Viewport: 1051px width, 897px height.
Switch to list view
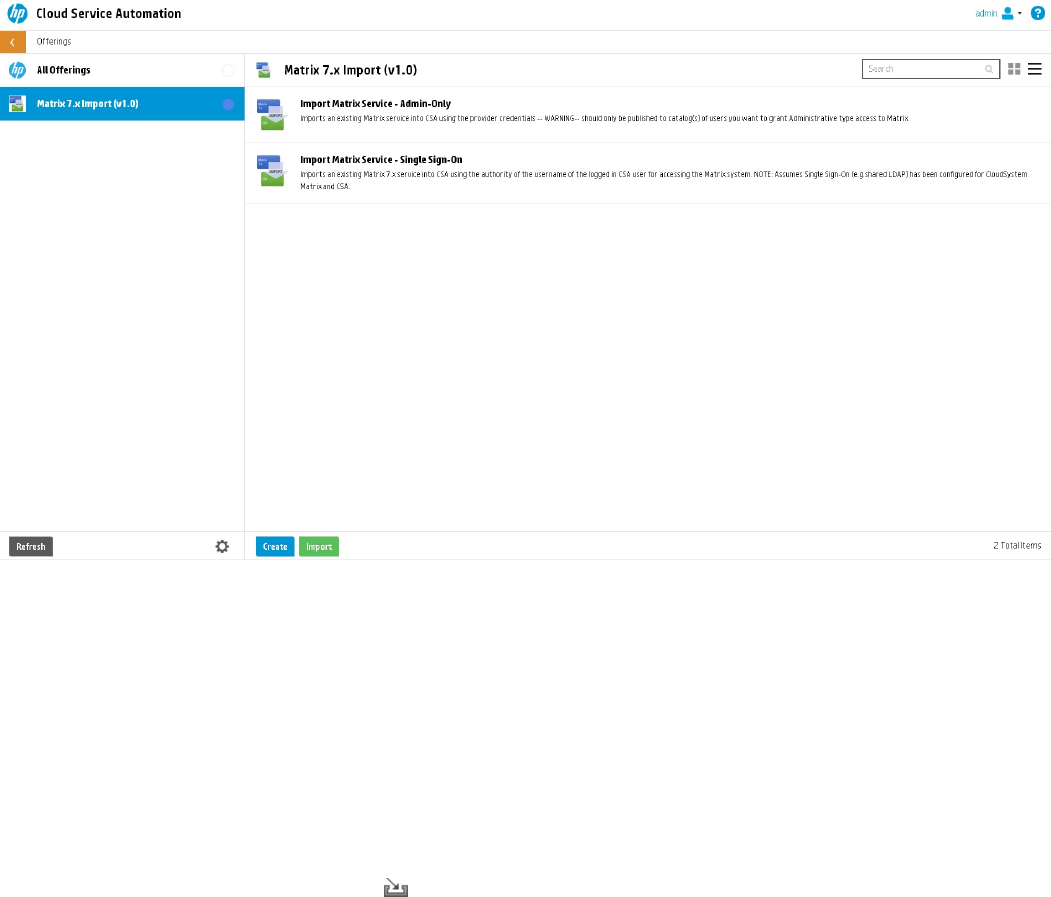coord(1034,69)
